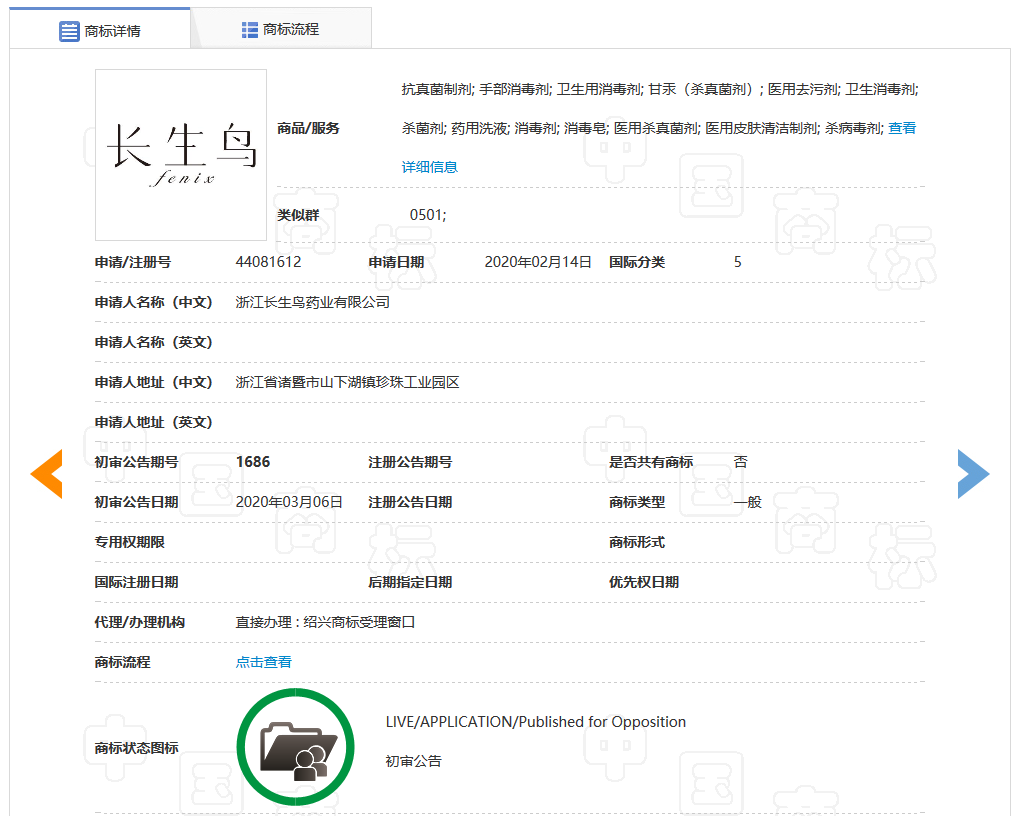Click the 申请/注册号 label
This screenshot has width=1028, height=816.
[x=132, y=262]
